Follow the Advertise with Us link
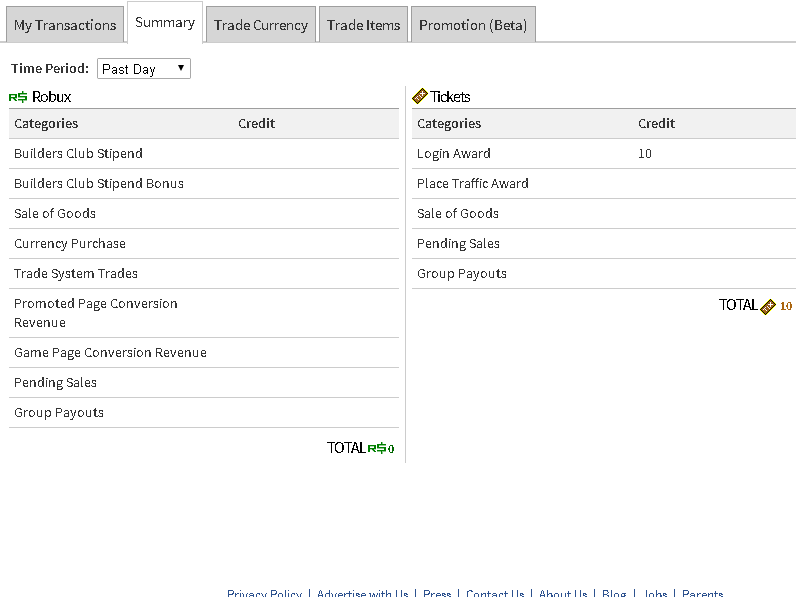The height and width of the screenshot is (597, 796). tap(362, 593)
